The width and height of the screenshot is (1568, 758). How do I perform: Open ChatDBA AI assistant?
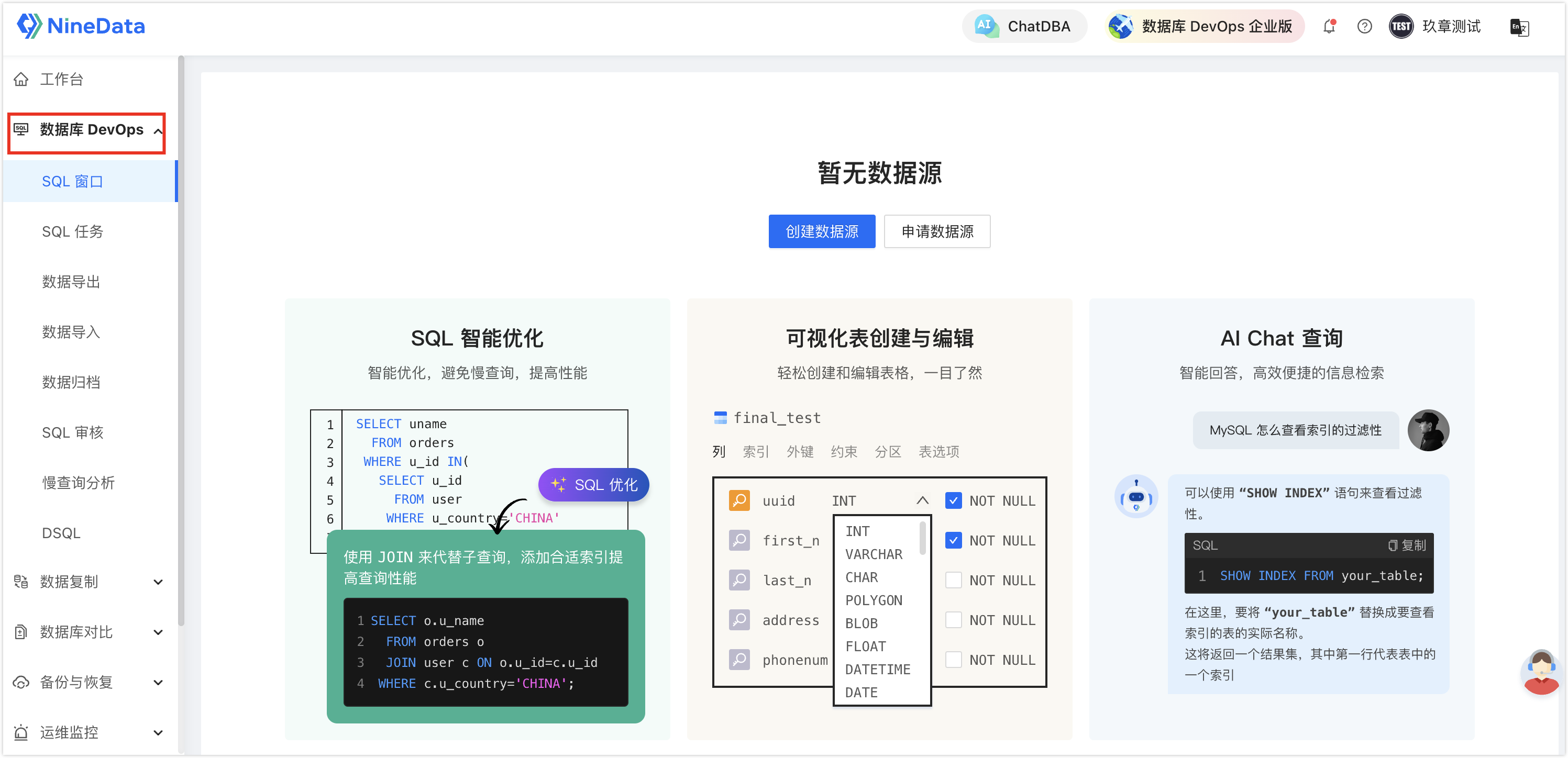[1024, 26]
